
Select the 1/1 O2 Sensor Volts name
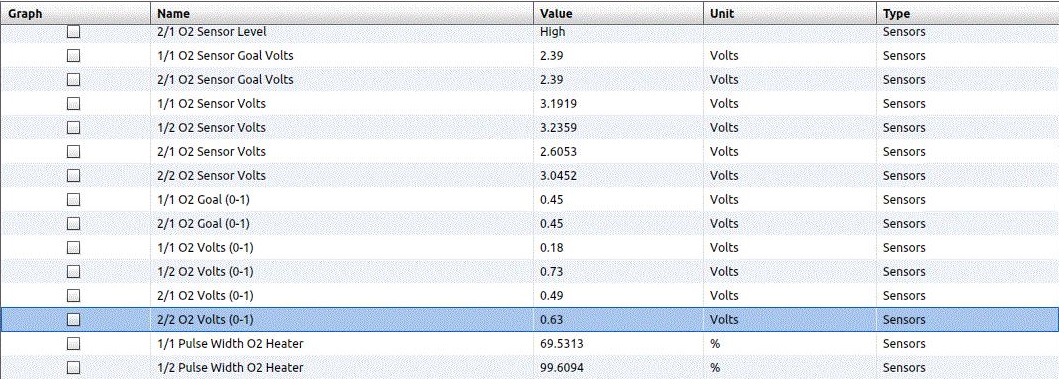click(211, 103)
